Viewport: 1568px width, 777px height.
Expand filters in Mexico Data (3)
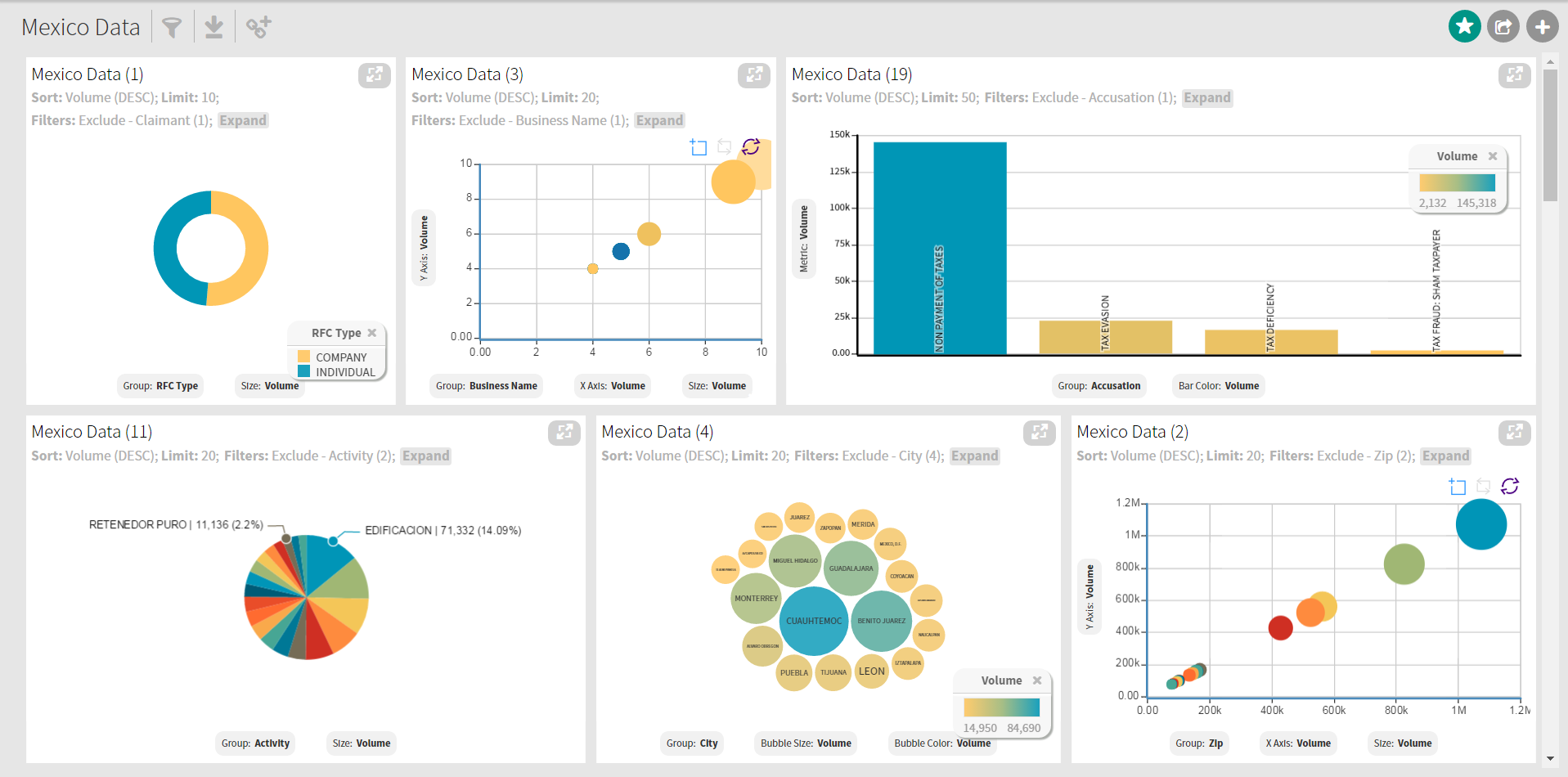click(659, 120)
